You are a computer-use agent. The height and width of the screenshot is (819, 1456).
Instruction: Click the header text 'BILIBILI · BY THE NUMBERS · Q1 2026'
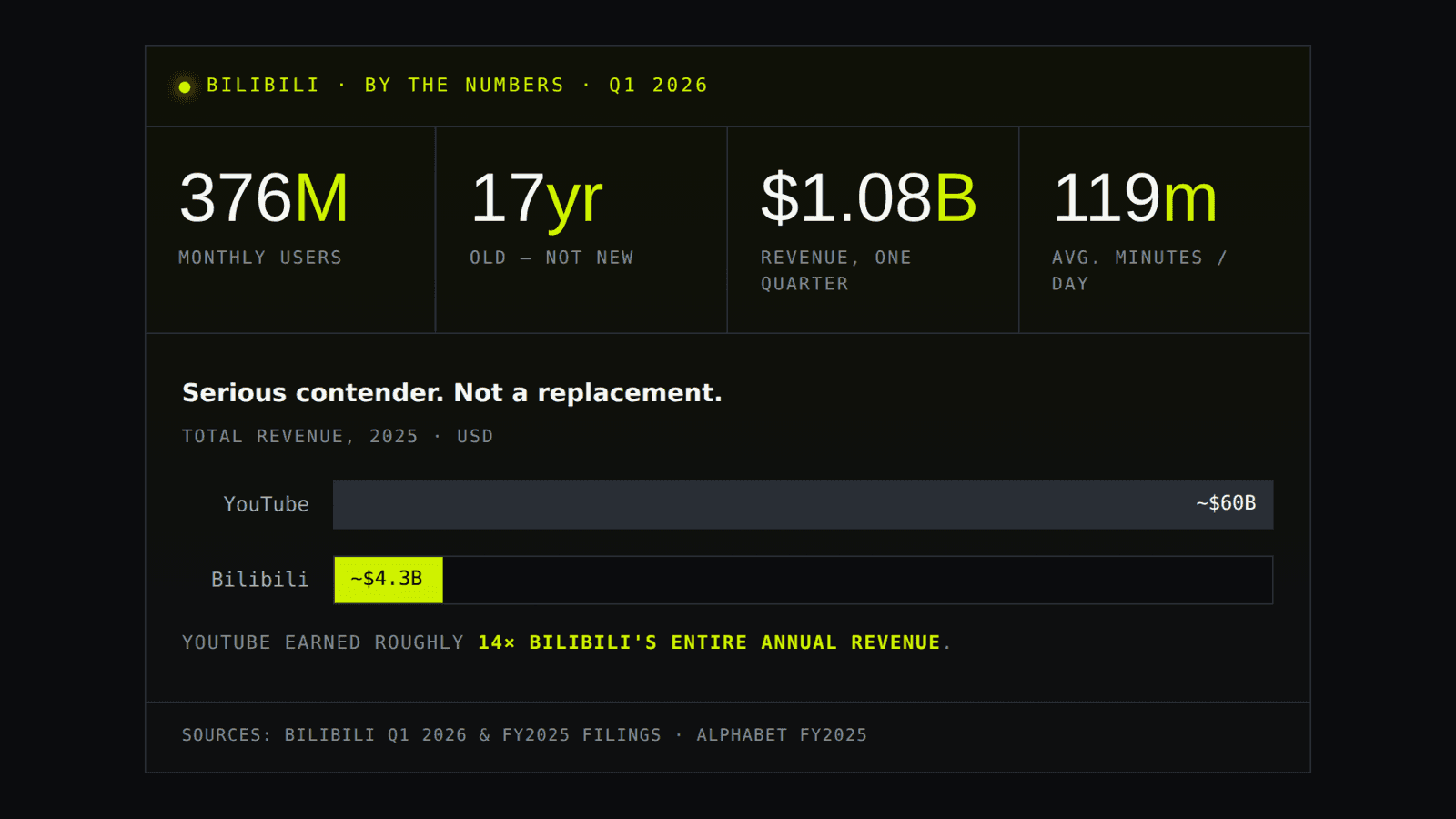point(457,86)
